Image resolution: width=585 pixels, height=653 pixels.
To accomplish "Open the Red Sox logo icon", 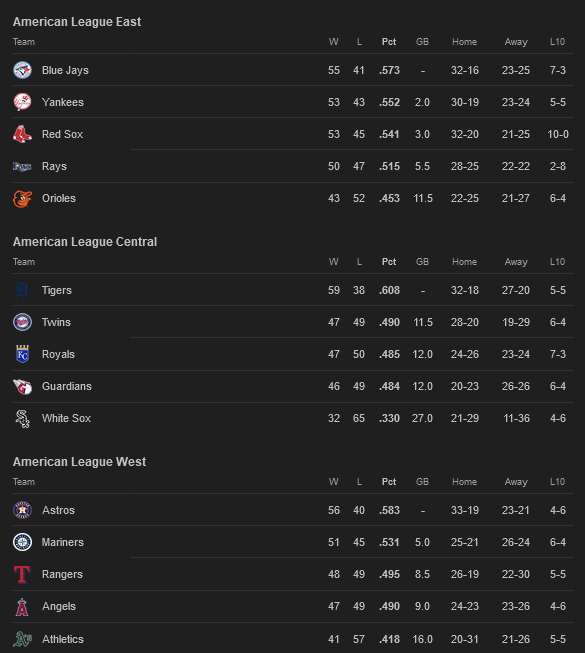I will tap(22, 134).
